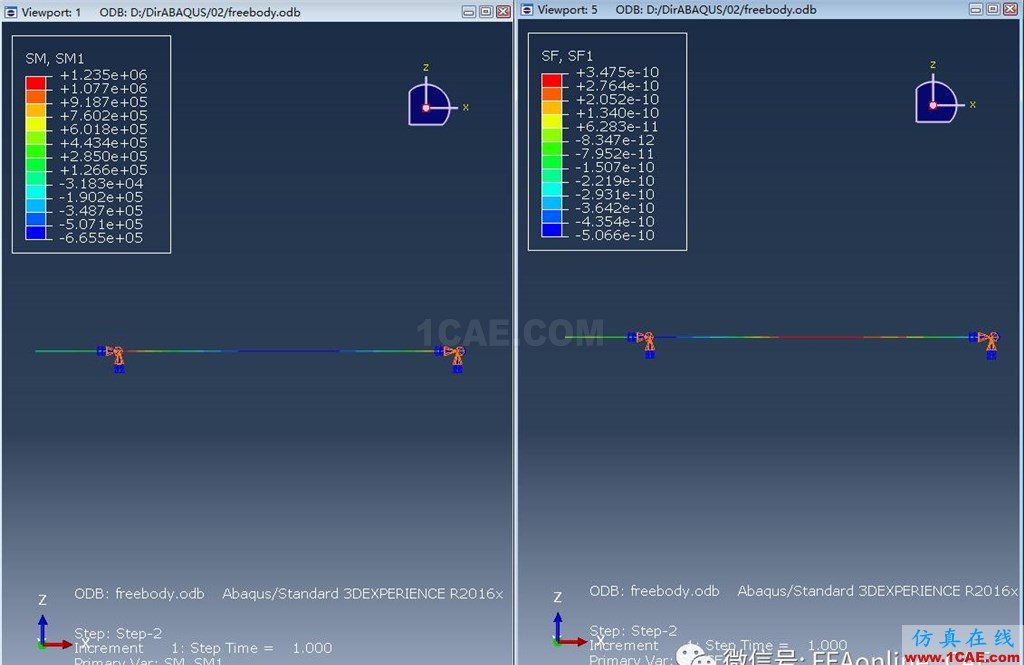Screen dimensions: 1024x665
Task: Click the red swatch in the SM1 legend
Action: (x=35, y=83)
